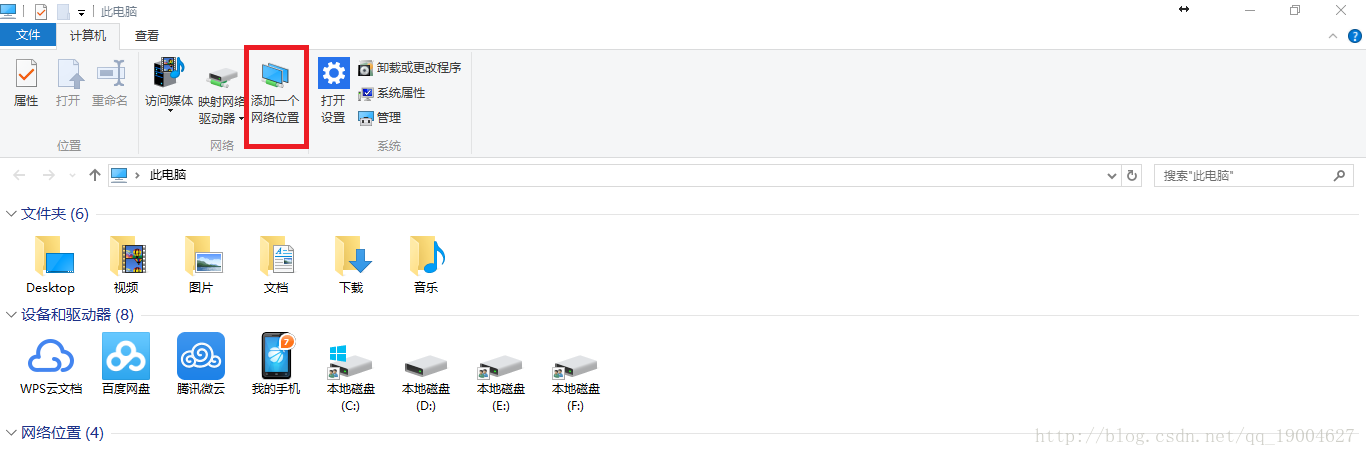
Task: Select the 腾讯微云 cloud icon
Action: 201,364
